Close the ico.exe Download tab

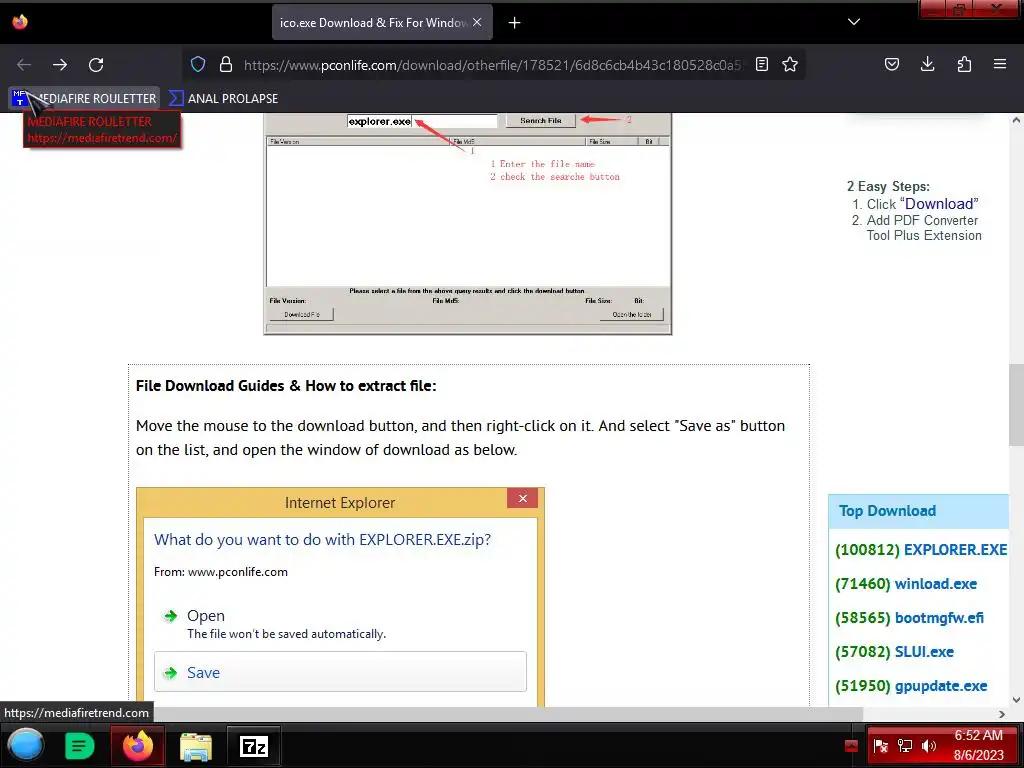[x=477, y=22]
